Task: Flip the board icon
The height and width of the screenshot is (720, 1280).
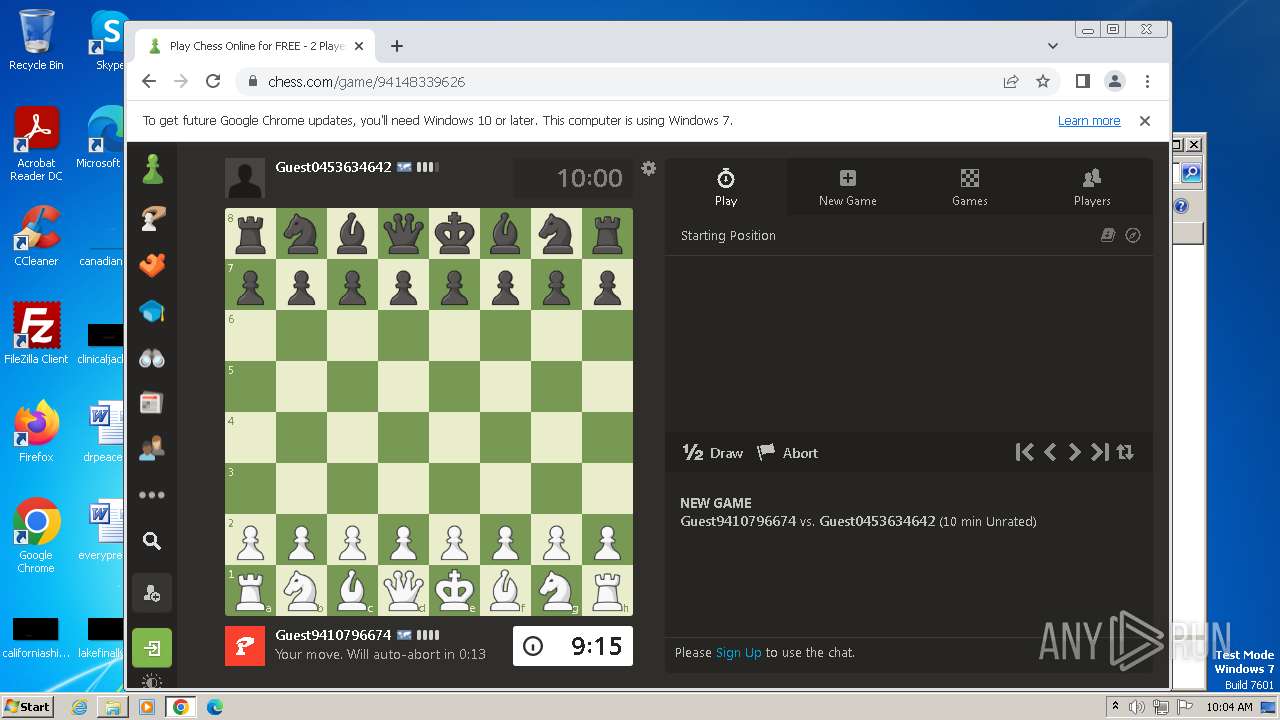Action: coord(1125,452)
